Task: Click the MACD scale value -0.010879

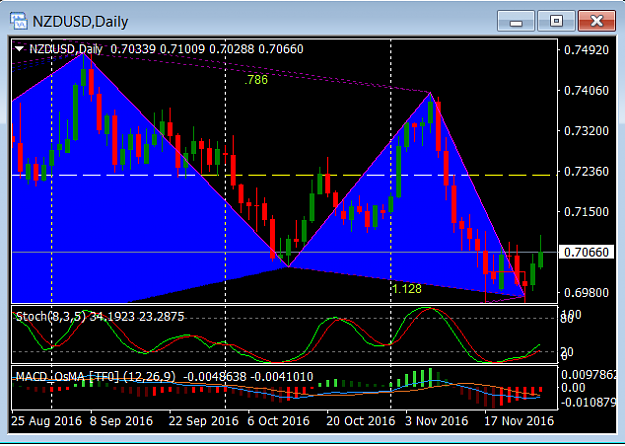Action: click(588, 402)
